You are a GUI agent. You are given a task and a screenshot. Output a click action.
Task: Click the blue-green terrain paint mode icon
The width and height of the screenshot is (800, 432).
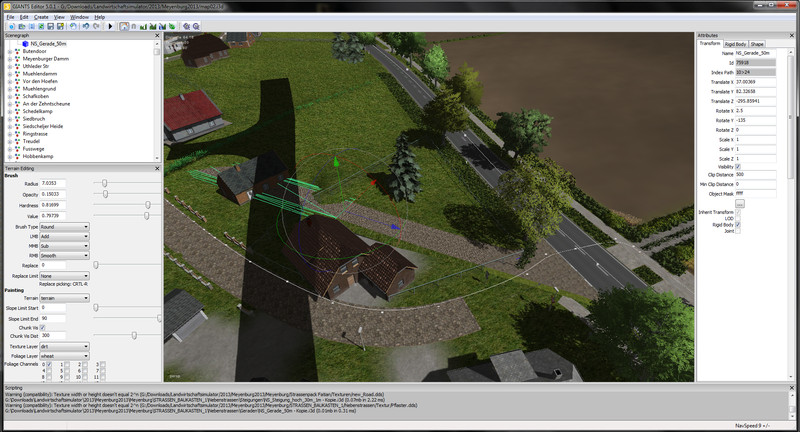[x=162, y=26]
